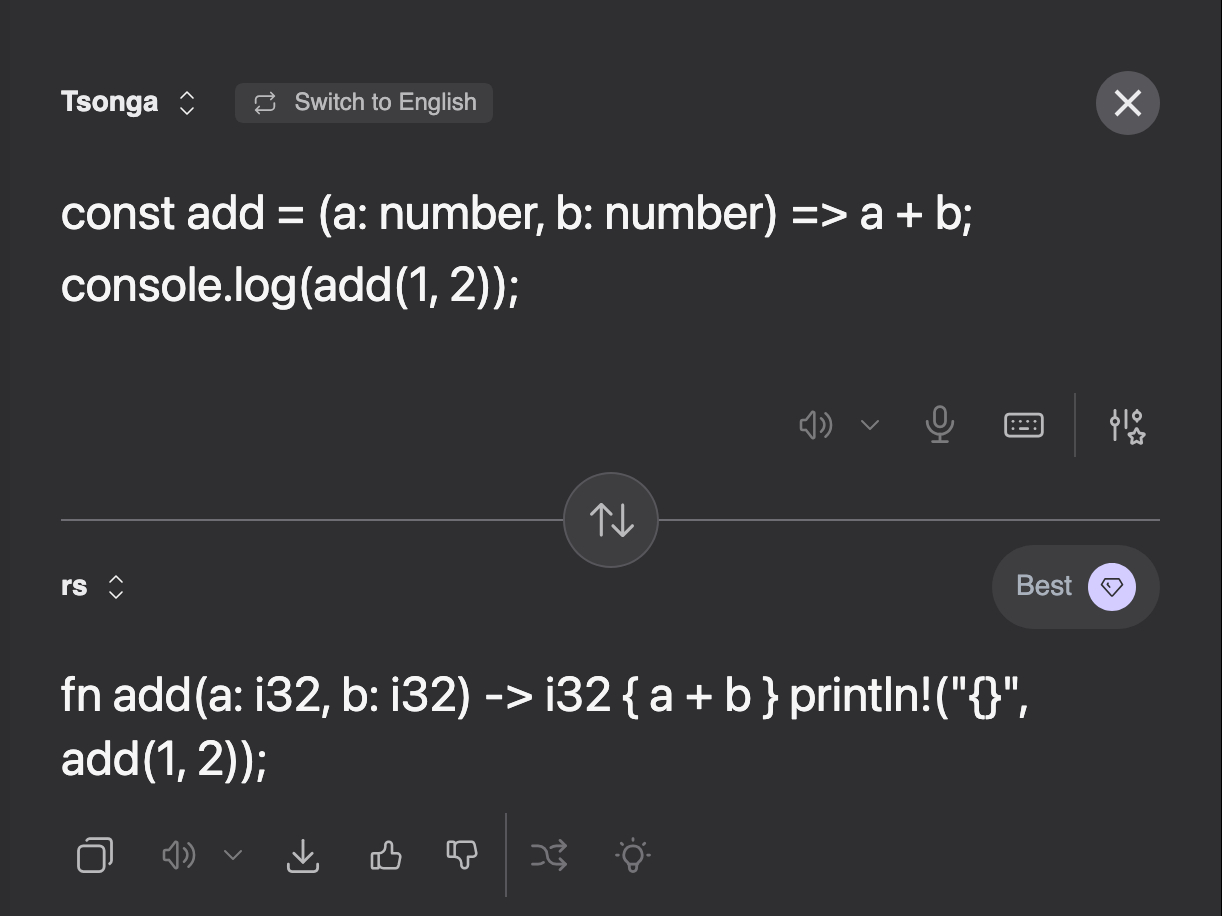Open the keyboard input icon

(x=1023, y=425)
